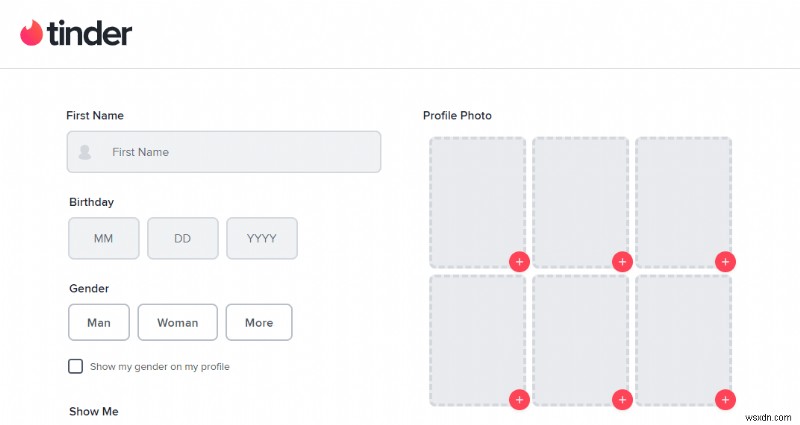Click the MM birthday month field
Image resolution: width=800 pixels, height=425 pixels.
[x=104, y=239]
